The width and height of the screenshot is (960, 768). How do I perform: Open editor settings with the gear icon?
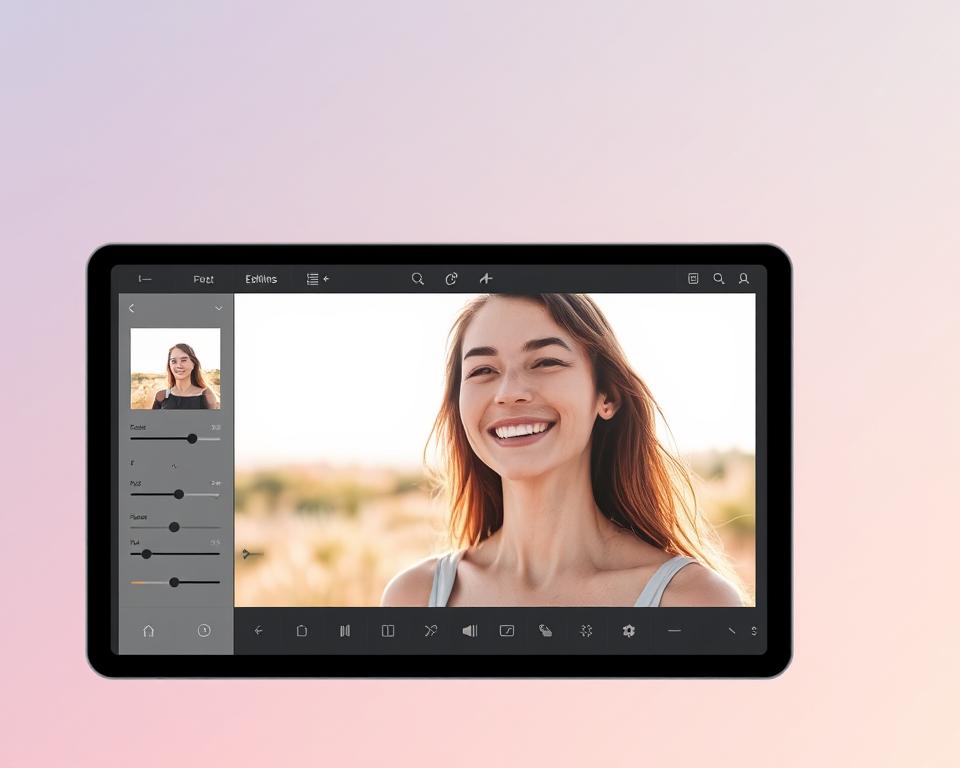[629, 630]
